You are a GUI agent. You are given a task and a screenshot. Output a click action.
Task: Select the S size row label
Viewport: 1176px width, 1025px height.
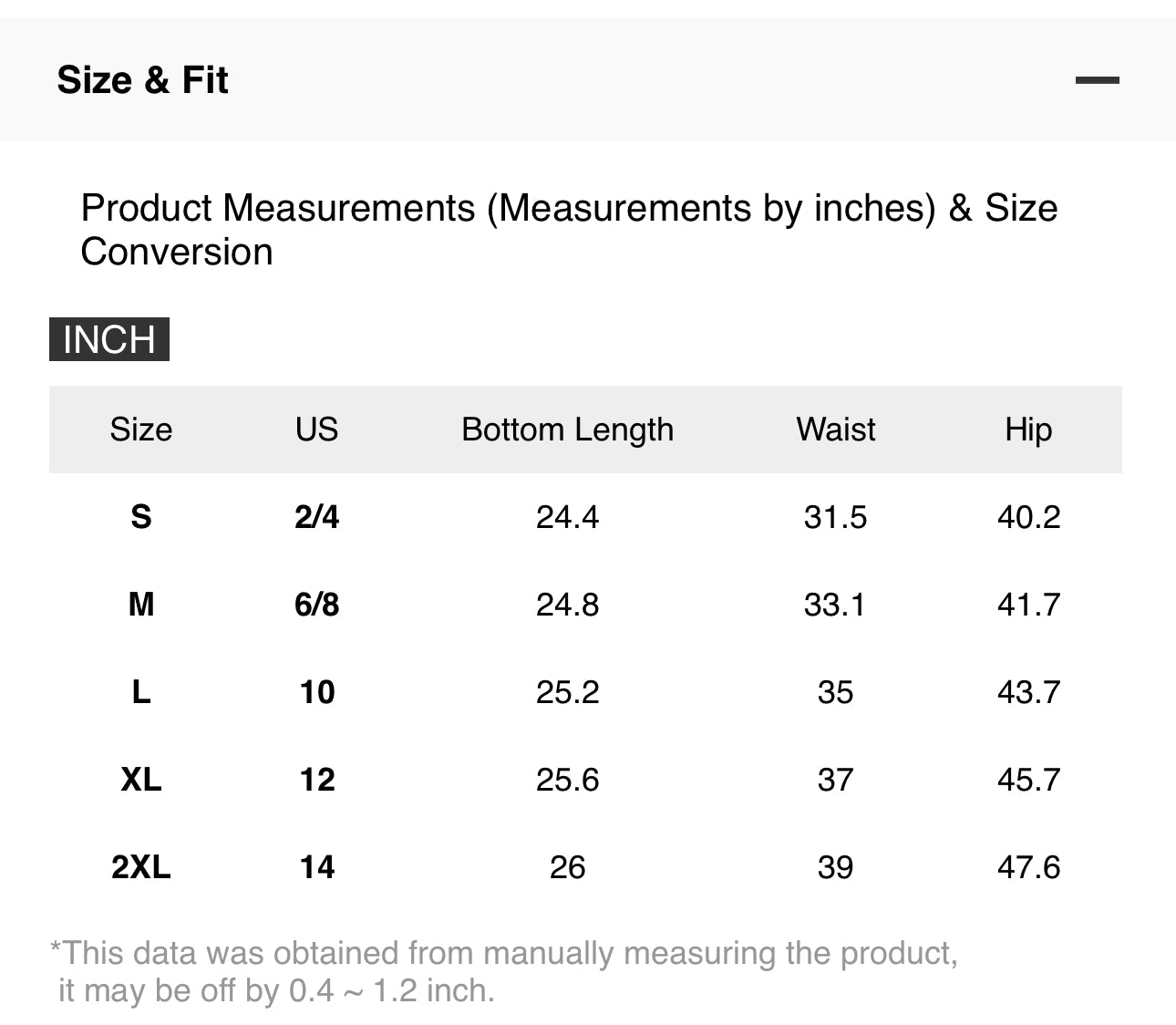pos(141,517)
